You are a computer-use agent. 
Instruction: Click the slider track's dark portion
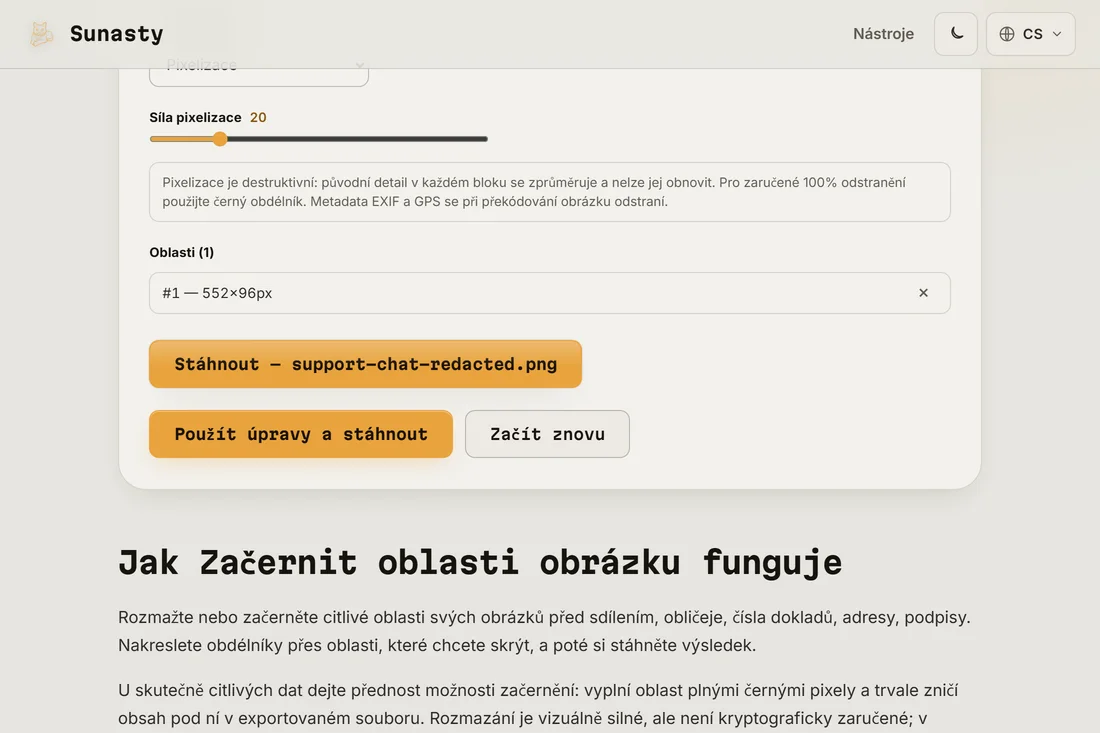pyautogui.click(x=358, y=139)
